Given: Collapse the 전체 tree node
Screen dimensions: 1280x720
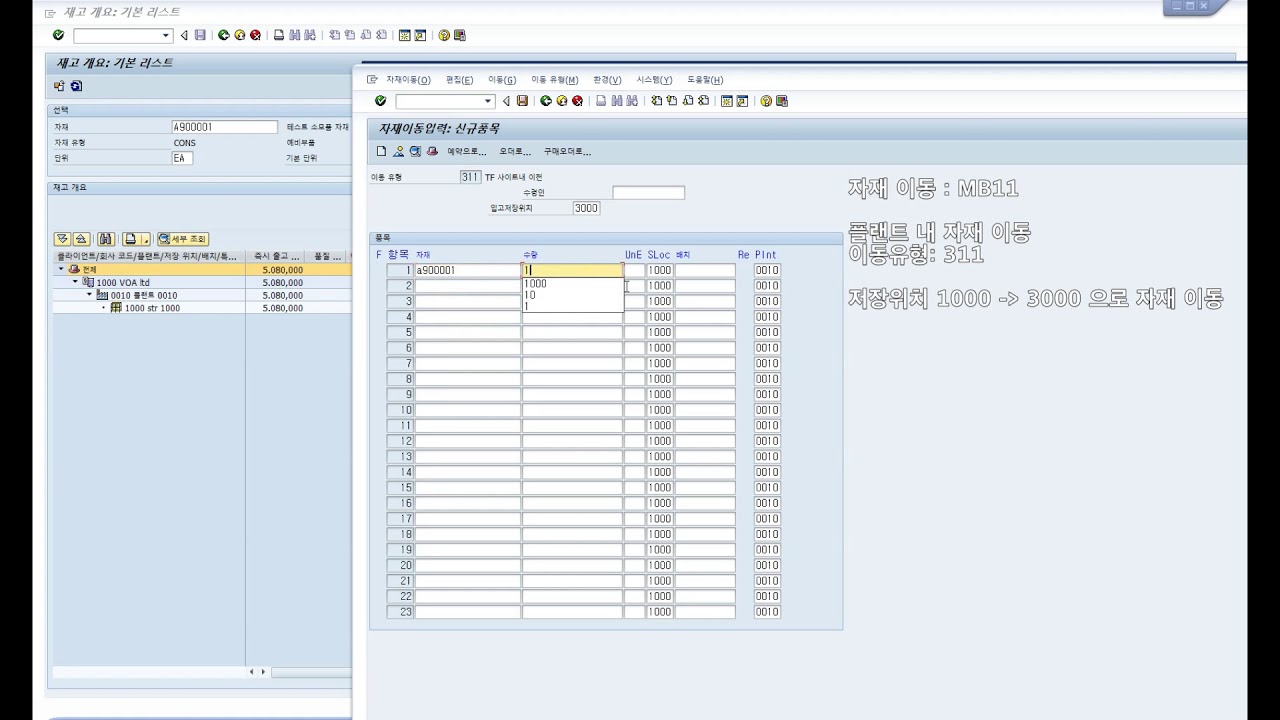Looking at the screenshot, I should click(61, 270).
